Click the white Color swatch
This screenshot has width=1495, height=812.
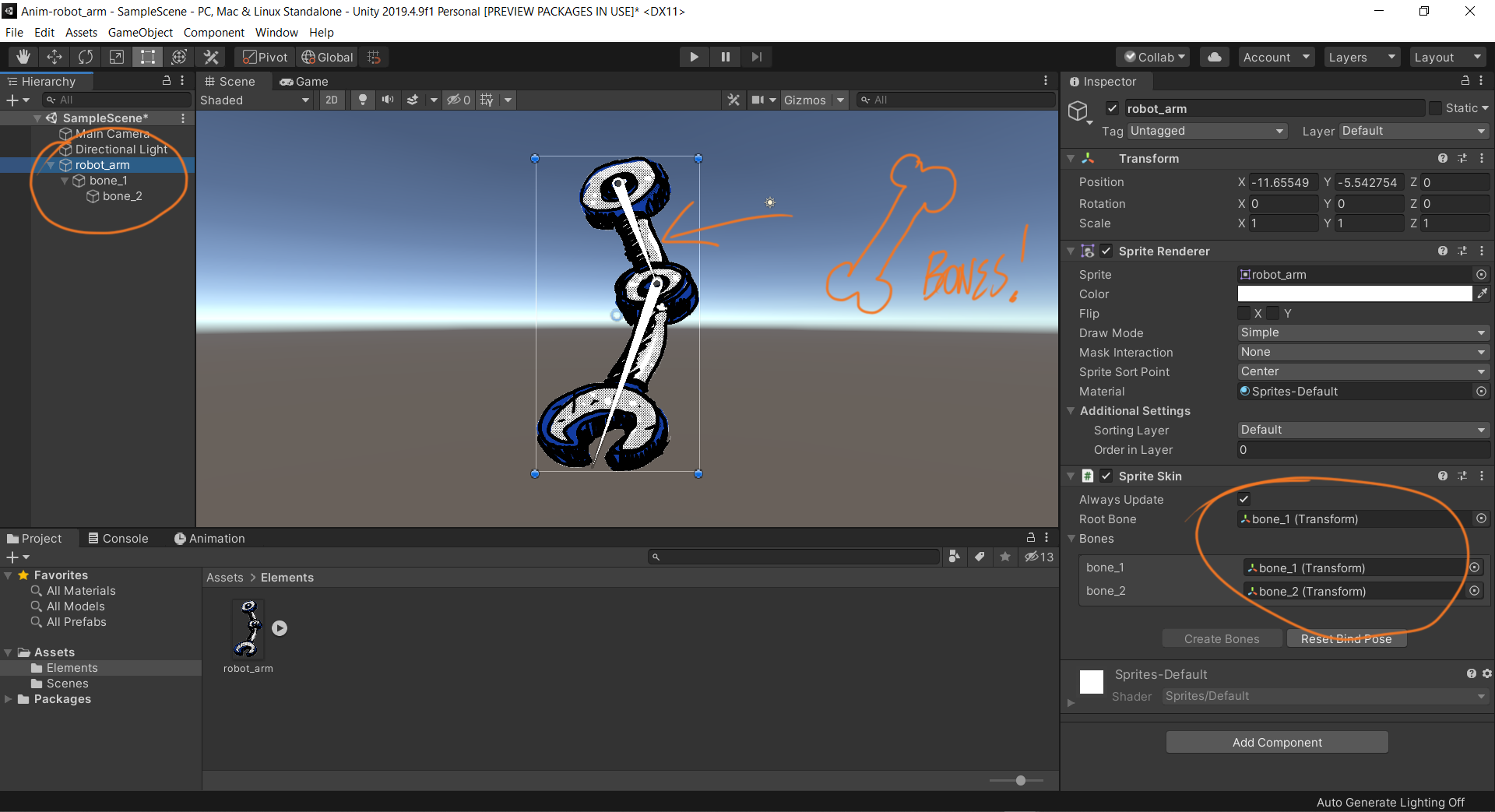[1354, 294]
